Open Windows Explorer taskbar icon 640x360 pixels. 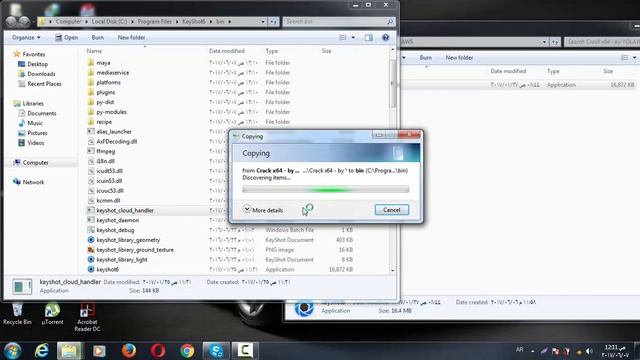(x=69, y=351)
